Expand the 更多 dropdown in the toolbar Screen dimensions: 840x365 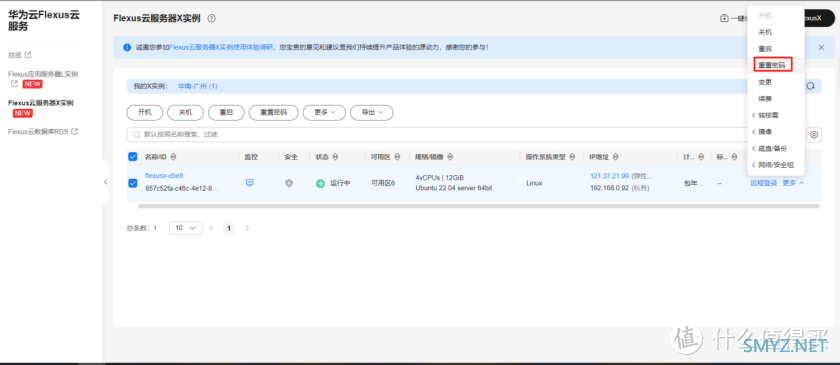324,113
